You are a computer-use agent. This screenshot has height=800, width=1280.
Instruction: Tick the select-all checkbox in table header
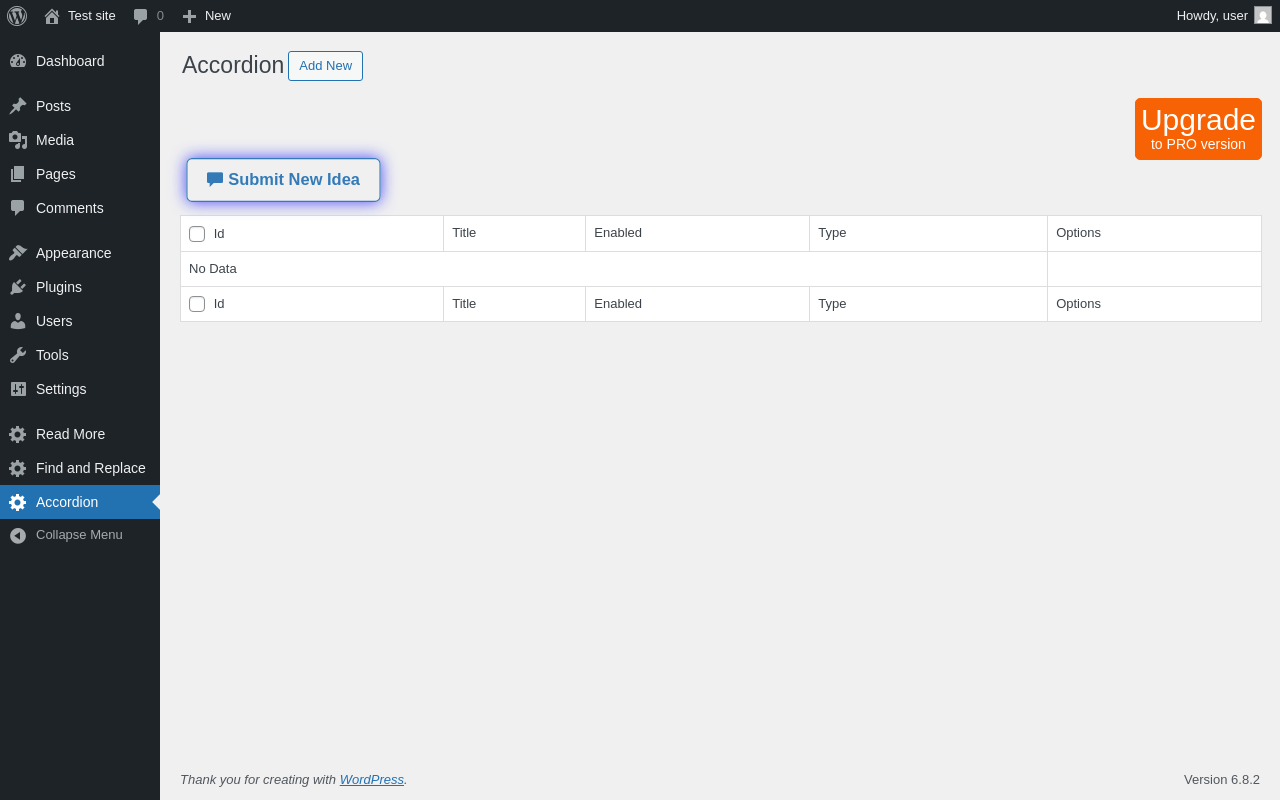197,234
